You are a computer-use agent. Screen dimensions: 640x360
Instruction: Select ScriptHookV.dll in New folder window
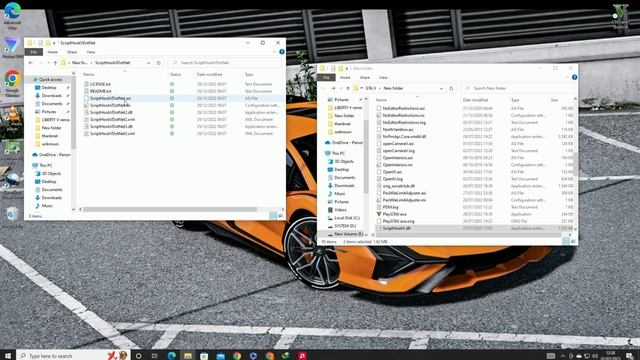(x=396, y=228)
